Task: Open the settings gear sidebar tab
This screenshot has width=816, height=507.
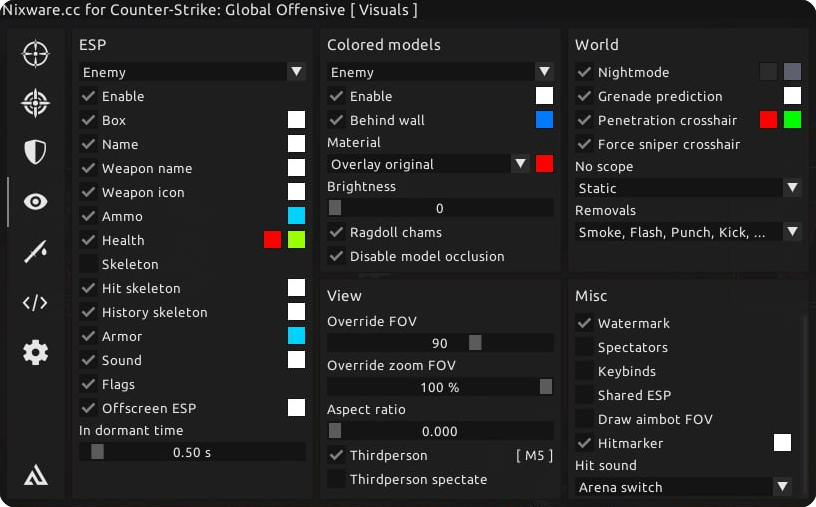Action: (35, 352)
